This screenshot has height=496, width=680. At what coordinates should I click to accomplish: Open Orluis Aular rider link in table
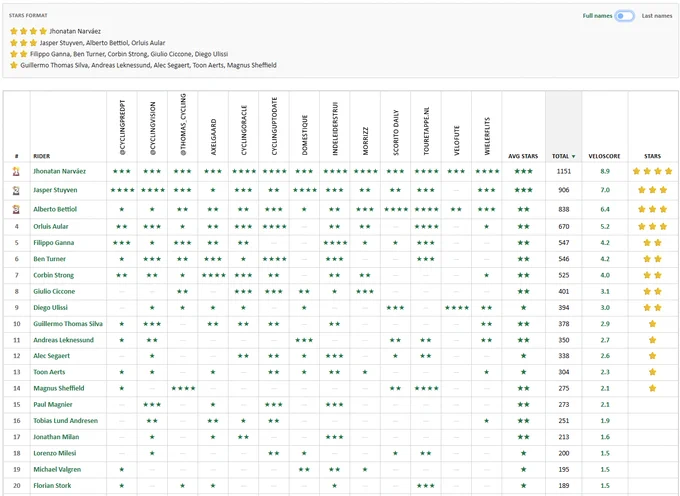51,226
